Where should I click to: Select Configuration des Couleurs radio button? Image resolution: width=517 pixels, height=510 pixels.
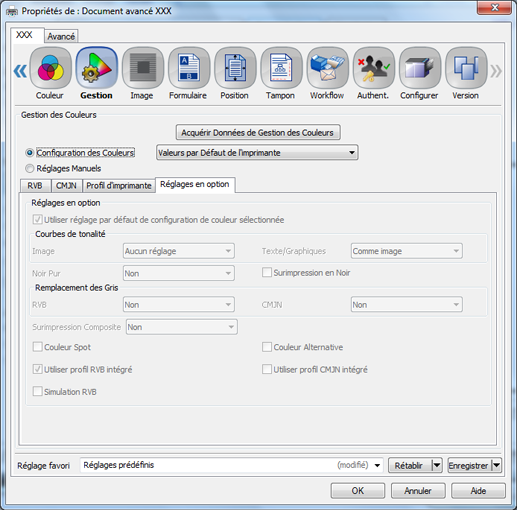pos(30,153)
